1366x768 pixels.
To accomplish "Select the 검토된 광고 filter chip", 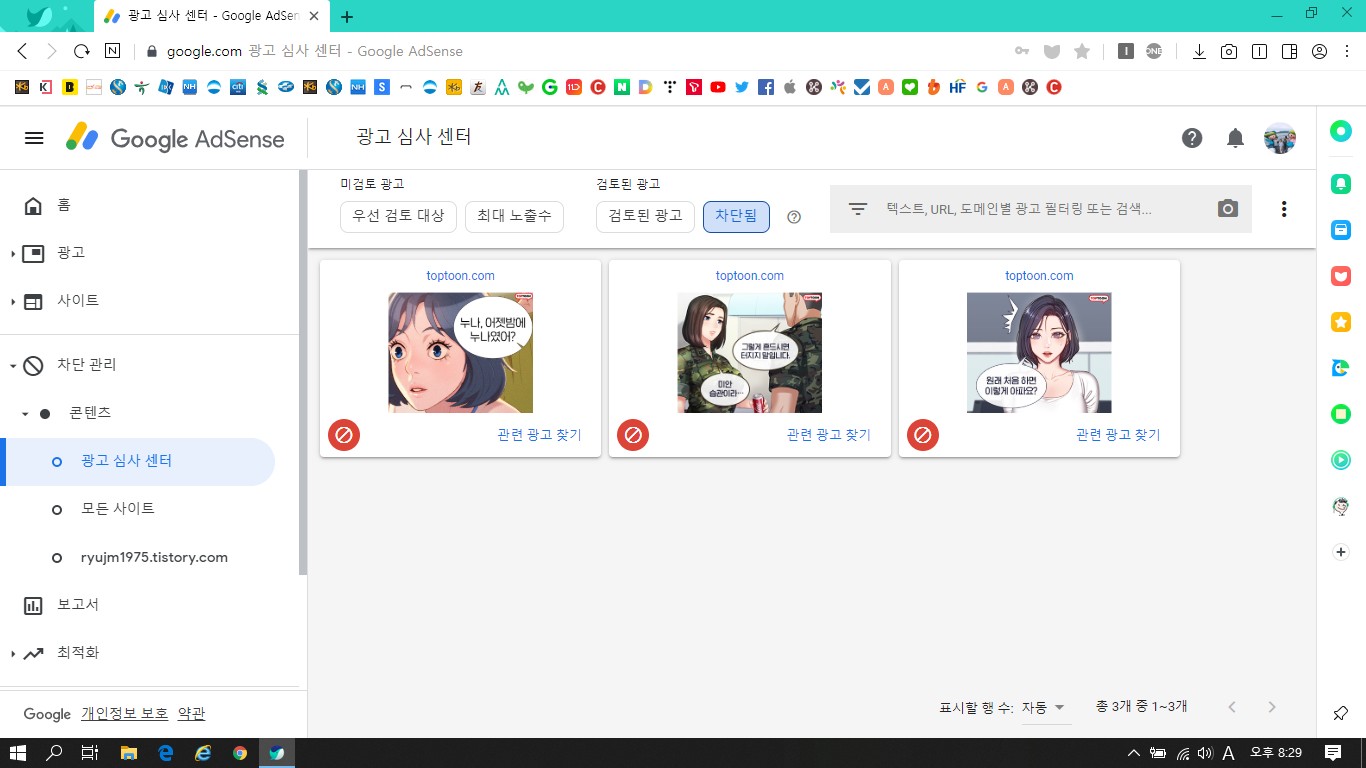I will [645, 217].
